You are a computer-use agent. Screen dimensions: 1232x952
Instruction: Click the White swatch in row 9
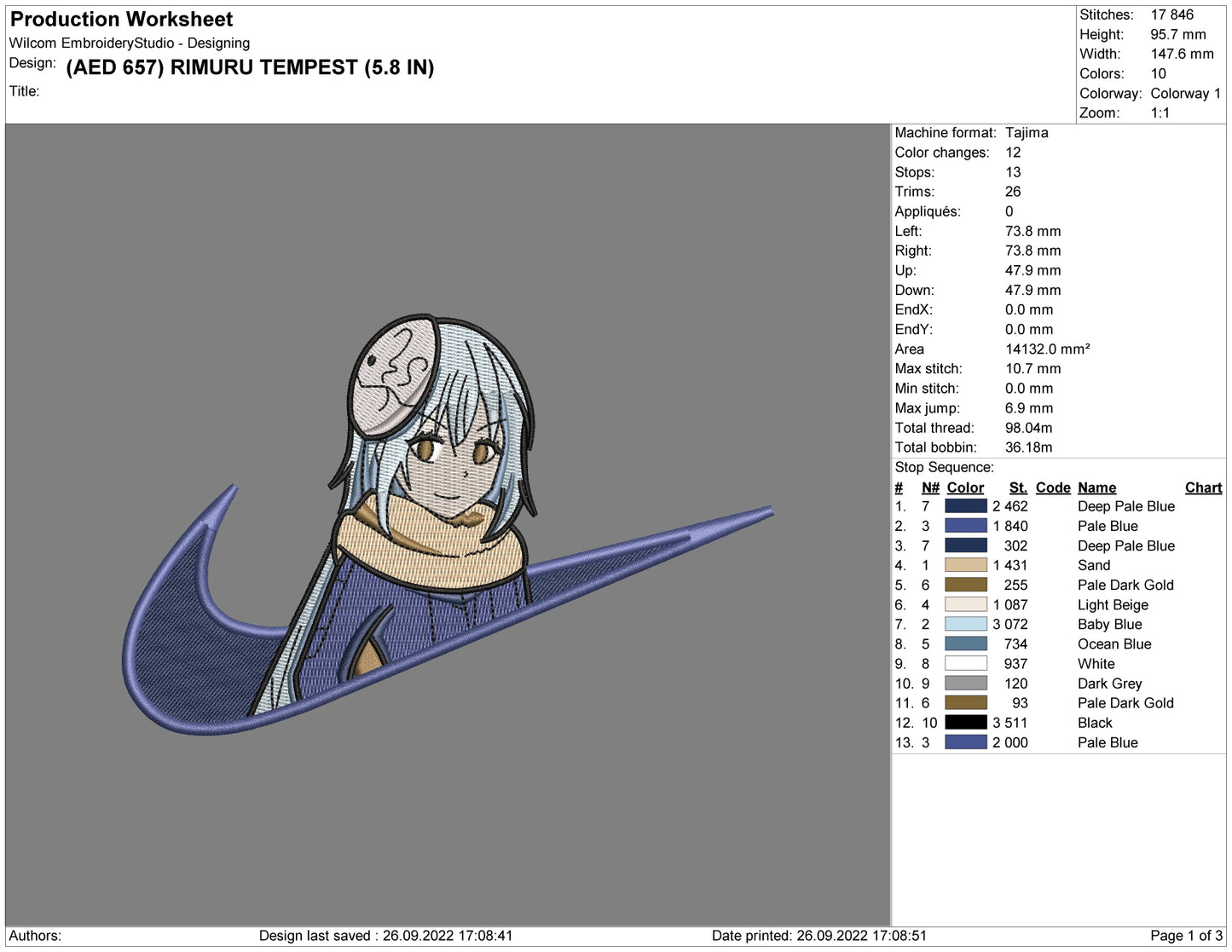pos(965,663)
